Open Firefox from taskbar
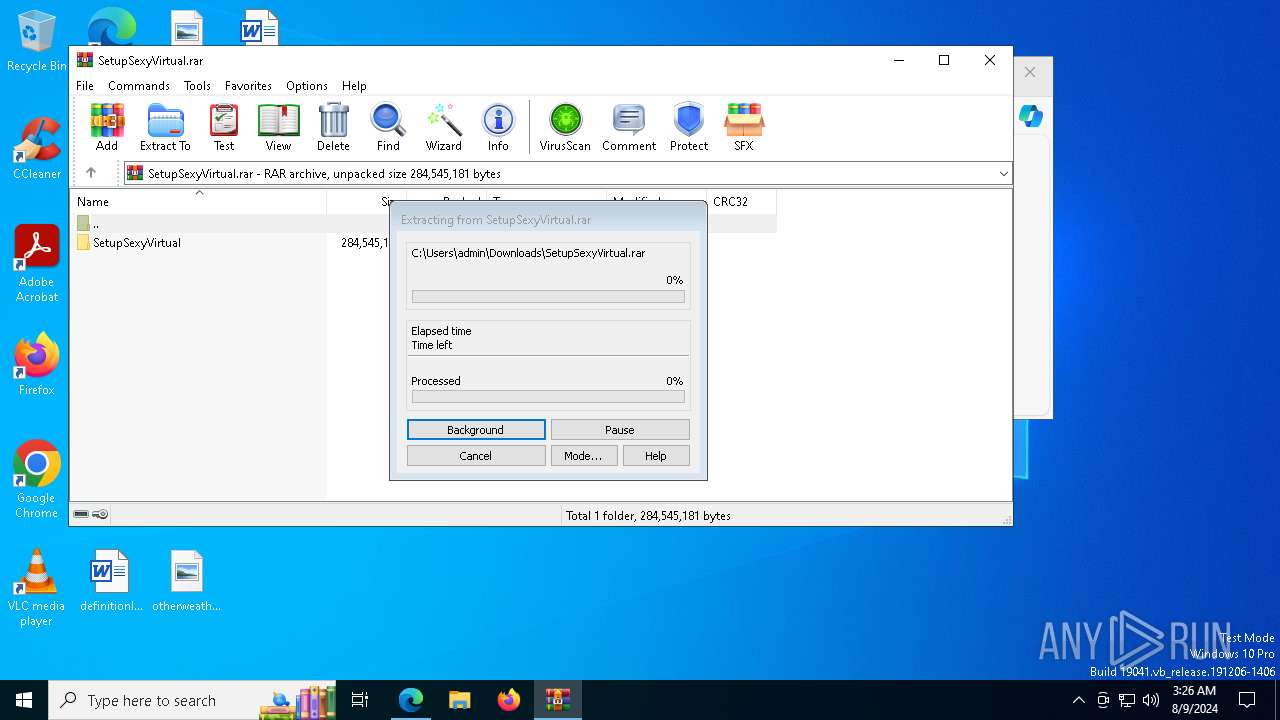The image size is (1280, 720). pos(508,700)
